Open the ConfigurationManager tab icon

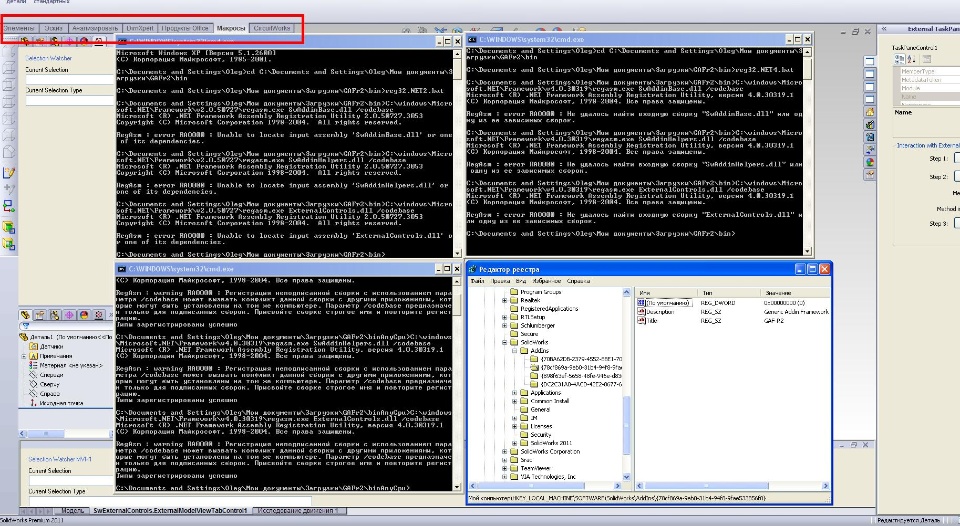54,315
